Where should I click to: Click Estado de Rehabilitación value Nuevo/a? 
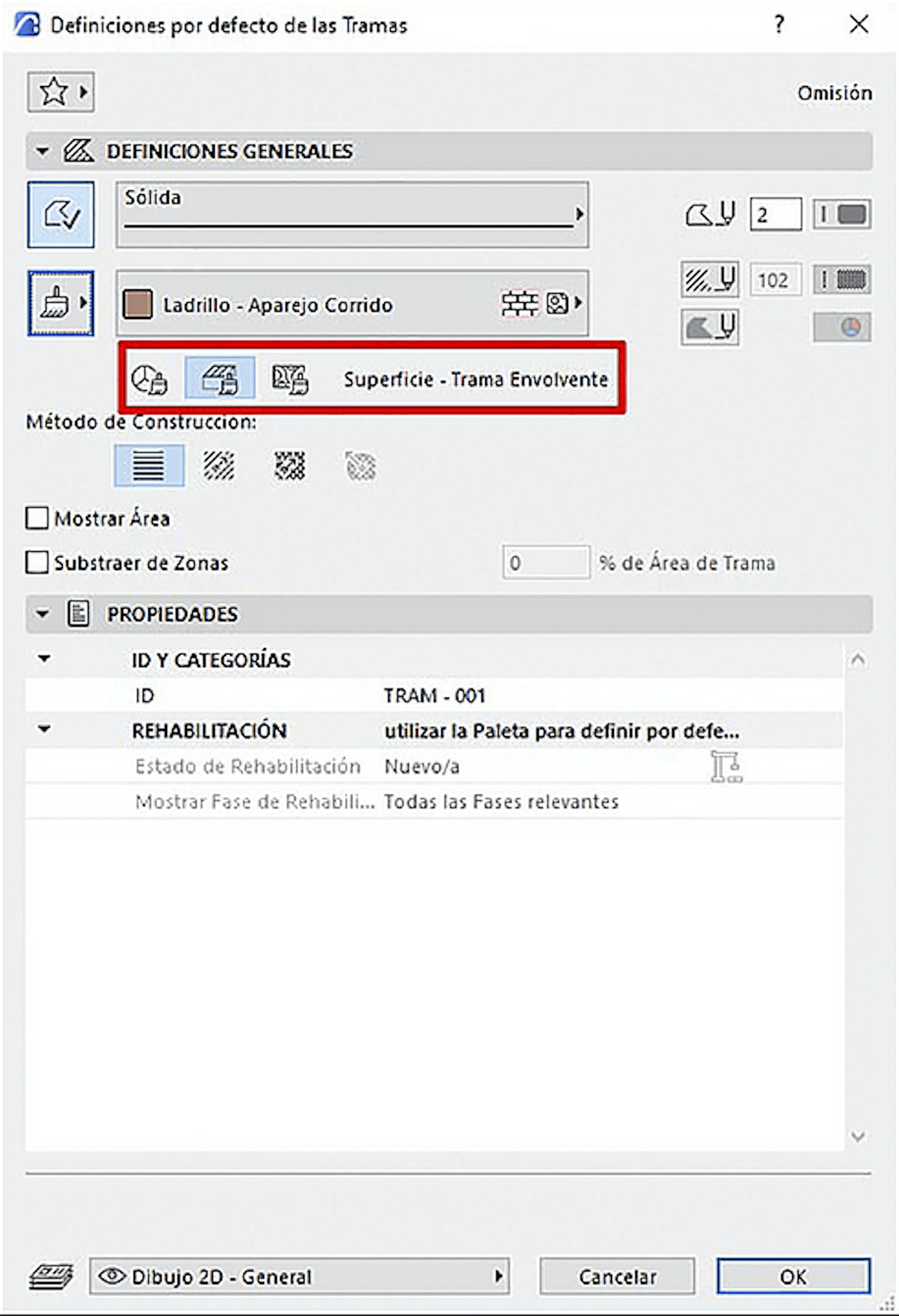(421, 767)
